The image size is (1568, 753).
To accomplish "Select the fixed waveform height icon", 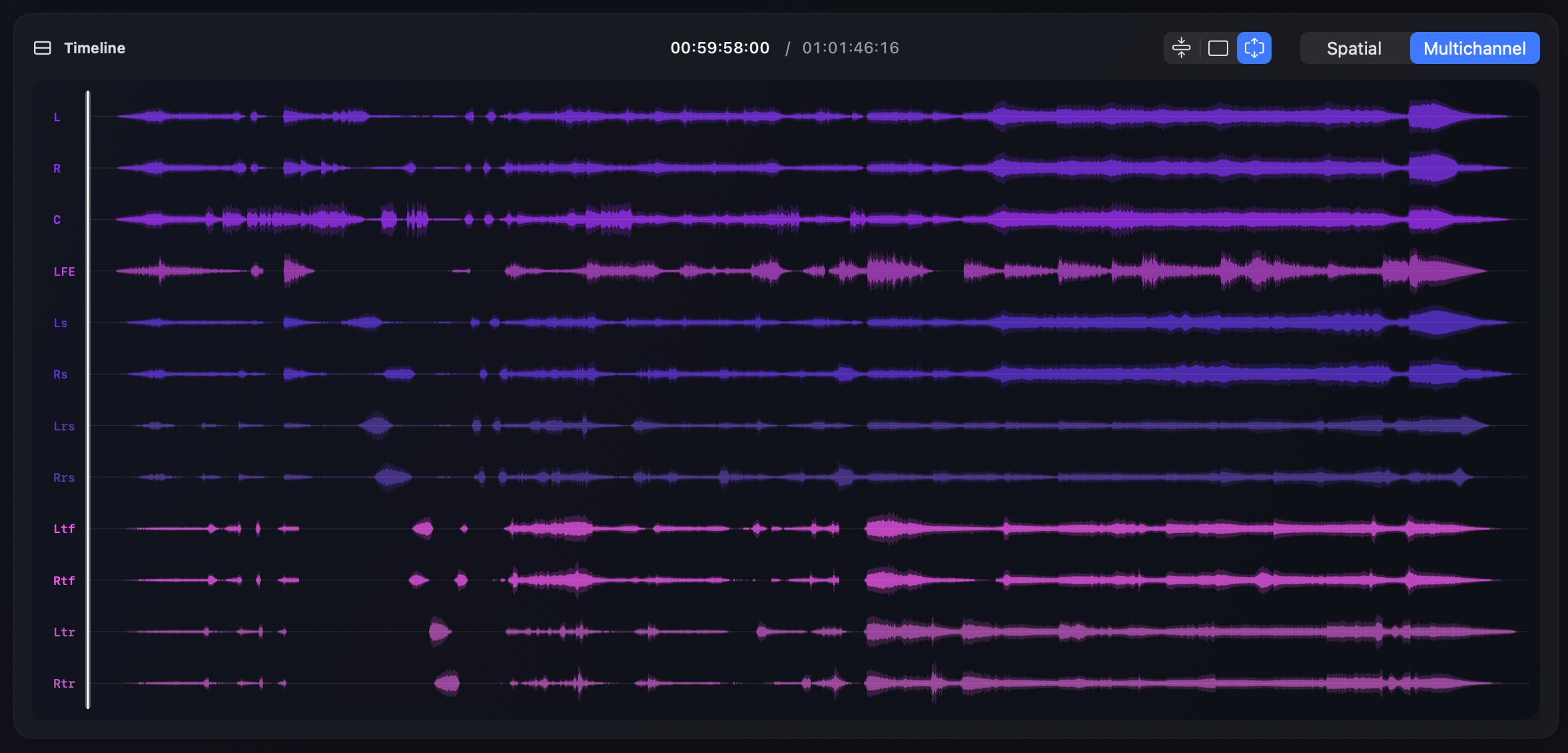I will (x=1218, y=47).
